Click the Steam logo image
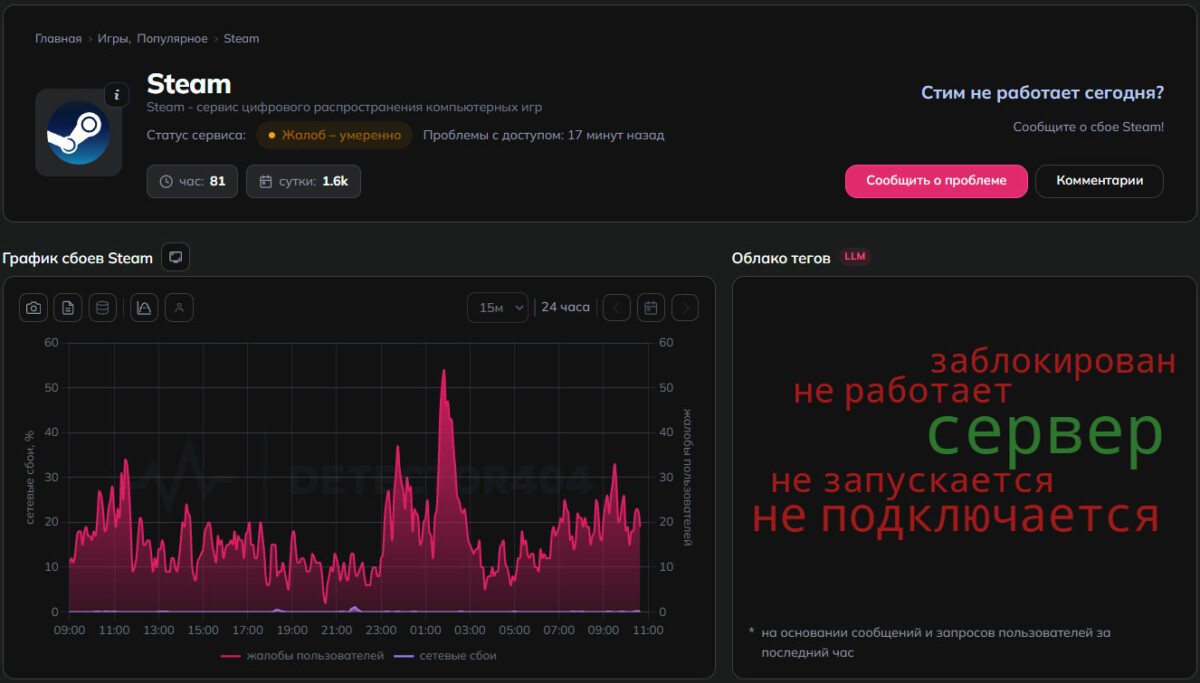Screen dimensions: 1200x683 [78, 132]
